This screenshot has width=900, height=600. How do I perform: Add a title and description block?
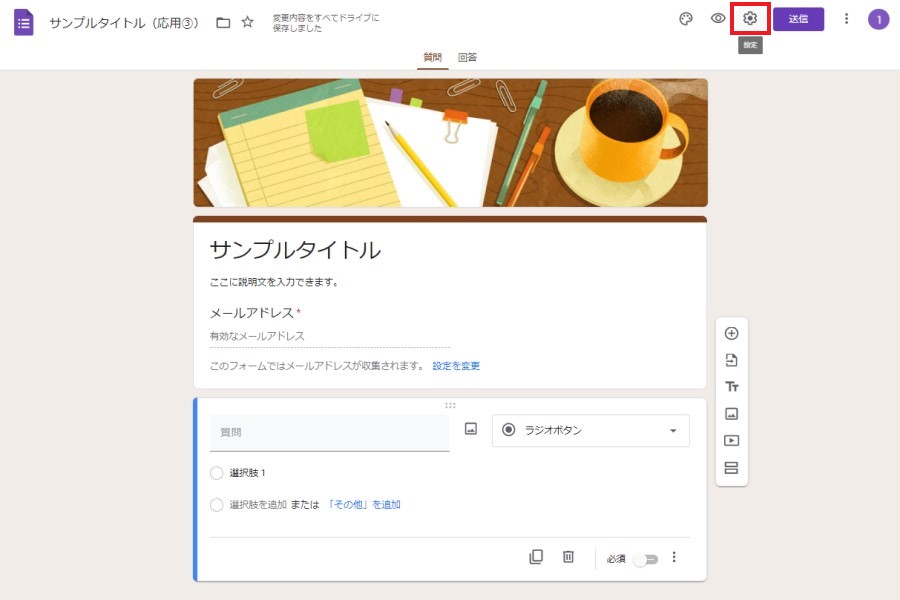[x=731, y=387]
